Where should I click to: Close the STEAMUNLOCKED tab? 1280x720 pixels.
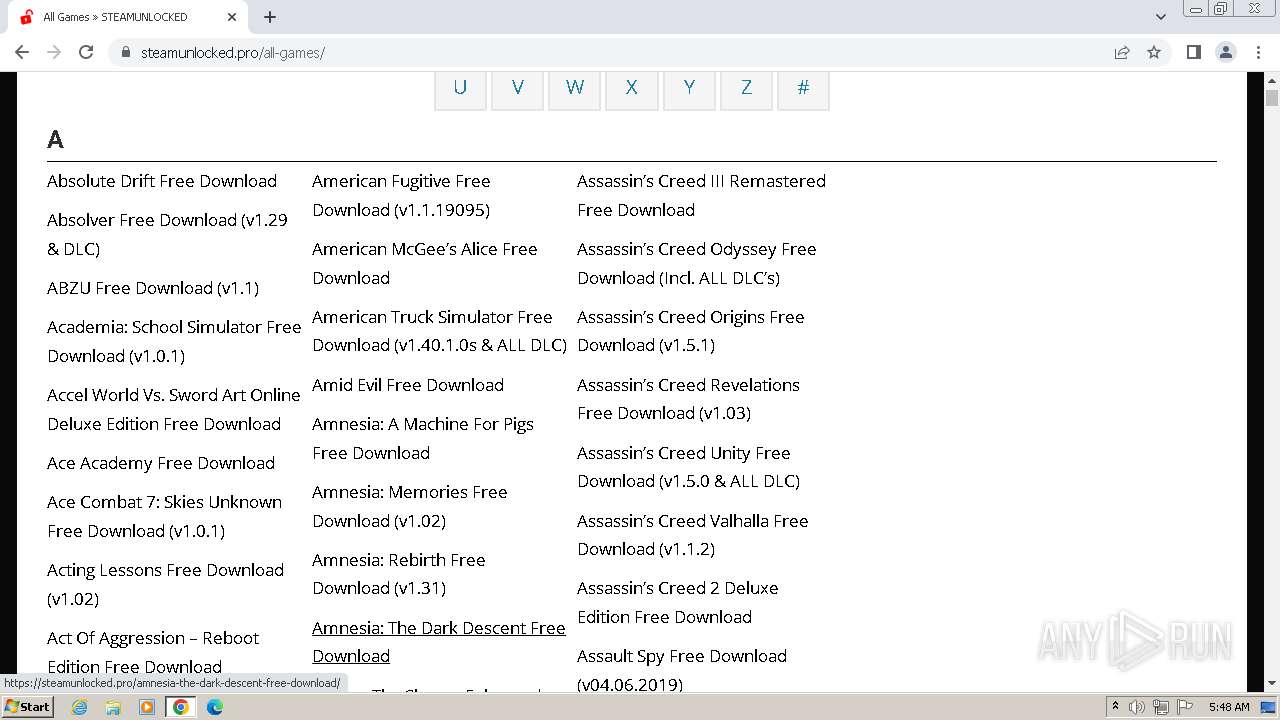(232, 17)
